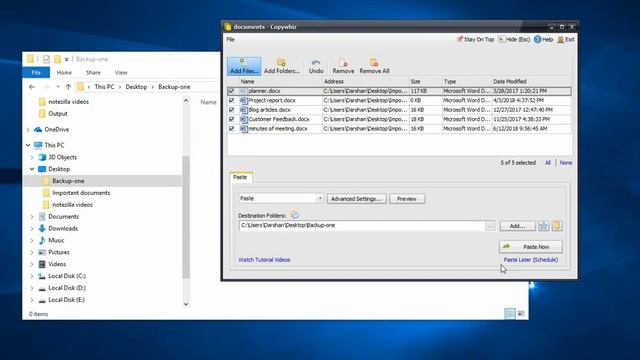Select the Paste tab
This screenshot has width=640, height=360.
[240, 177]
